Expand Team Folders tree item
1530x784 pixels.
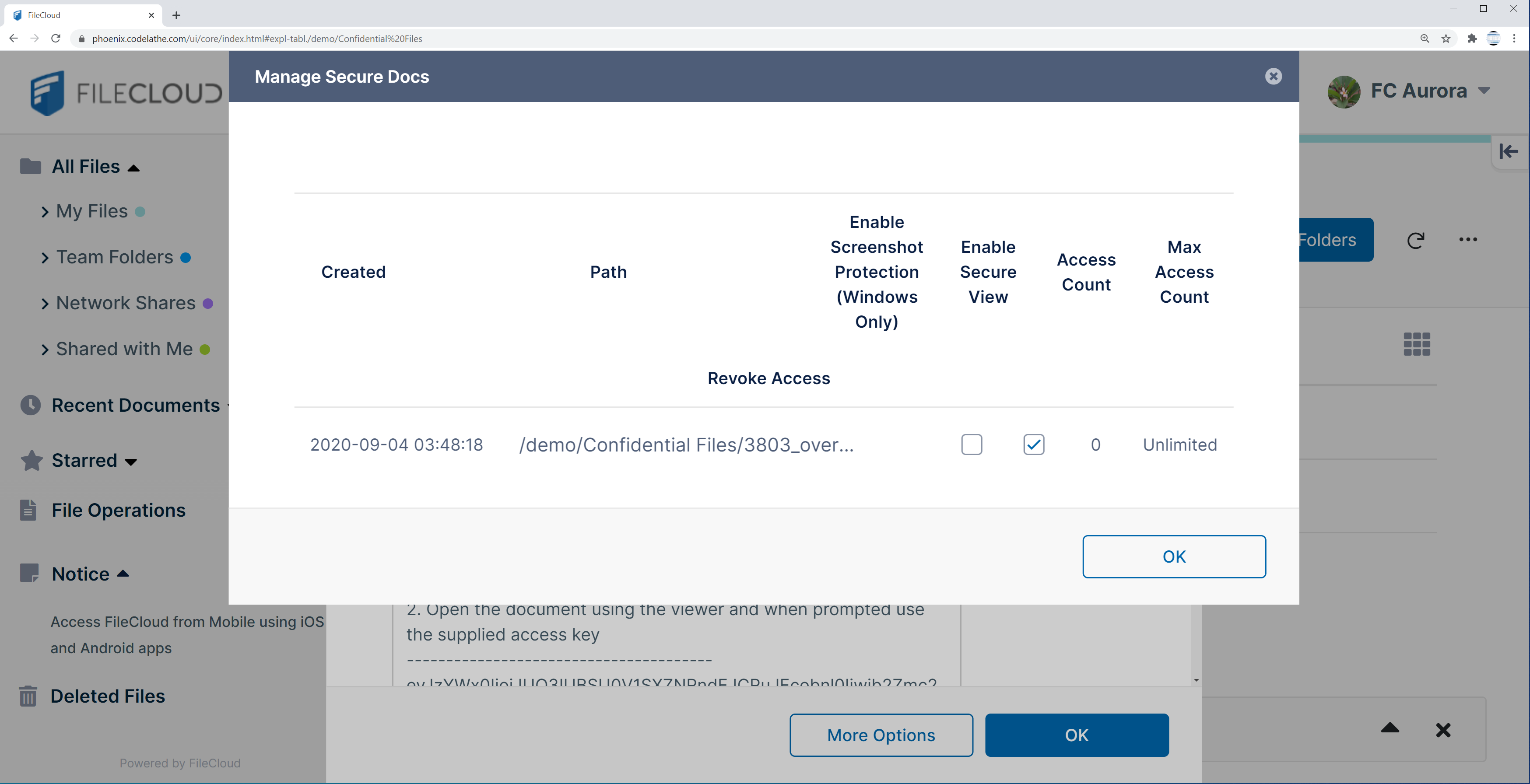tap(47, 257)
